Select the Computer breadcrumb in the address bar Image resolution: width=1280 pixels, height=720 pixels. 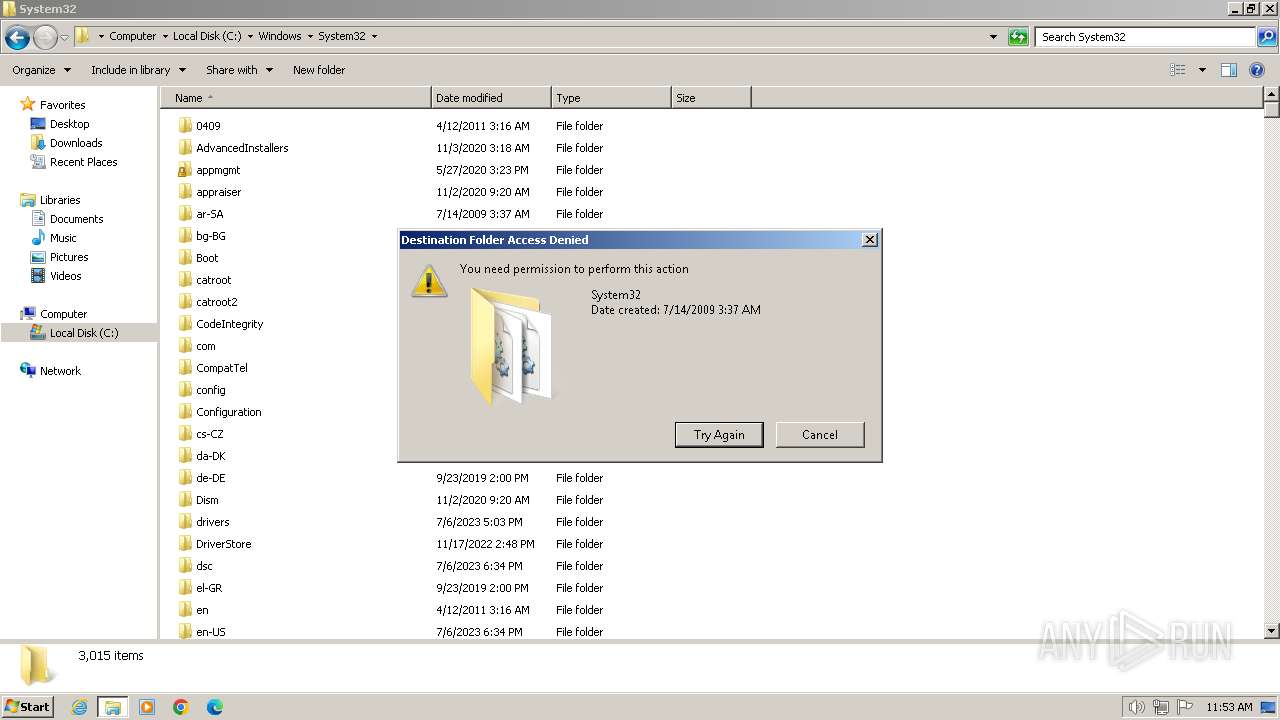coord(132,36)
